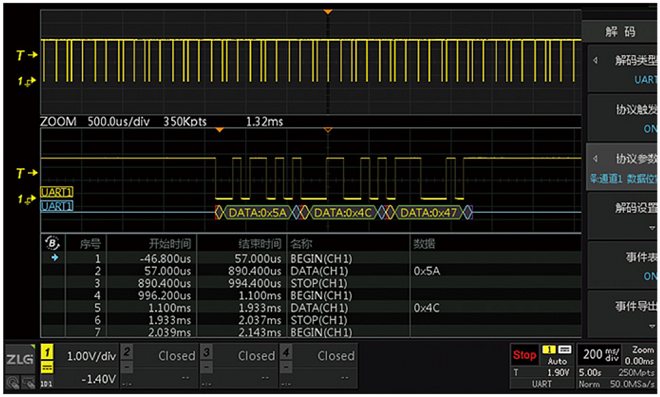
Task: Click the 名称 column header
Action: point(301,244)
